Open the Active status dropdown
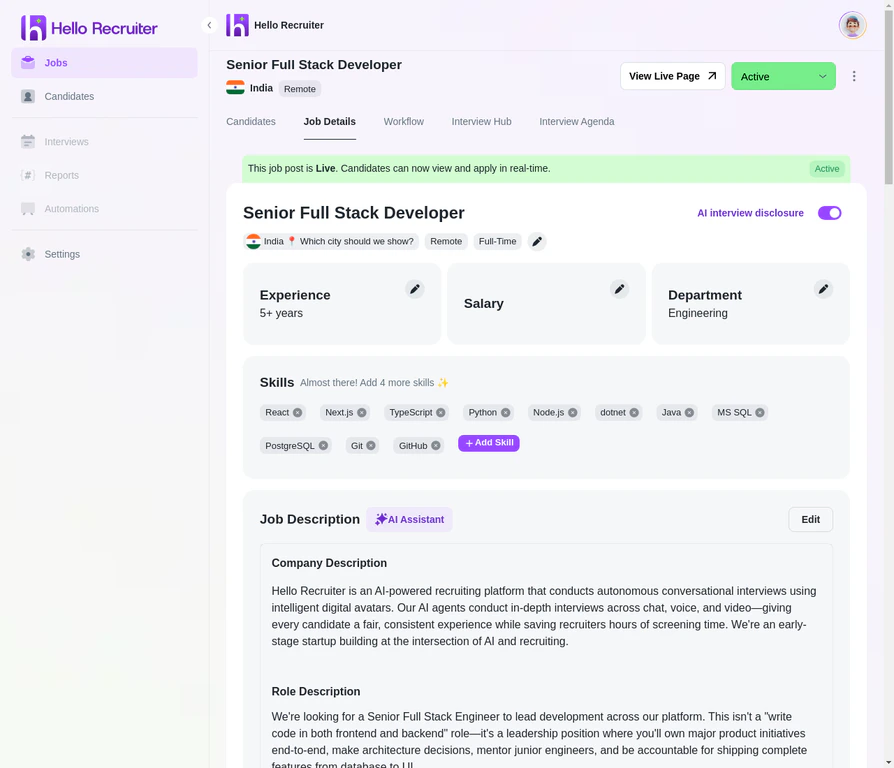The image size is (894, 768). tap(783, 76)
